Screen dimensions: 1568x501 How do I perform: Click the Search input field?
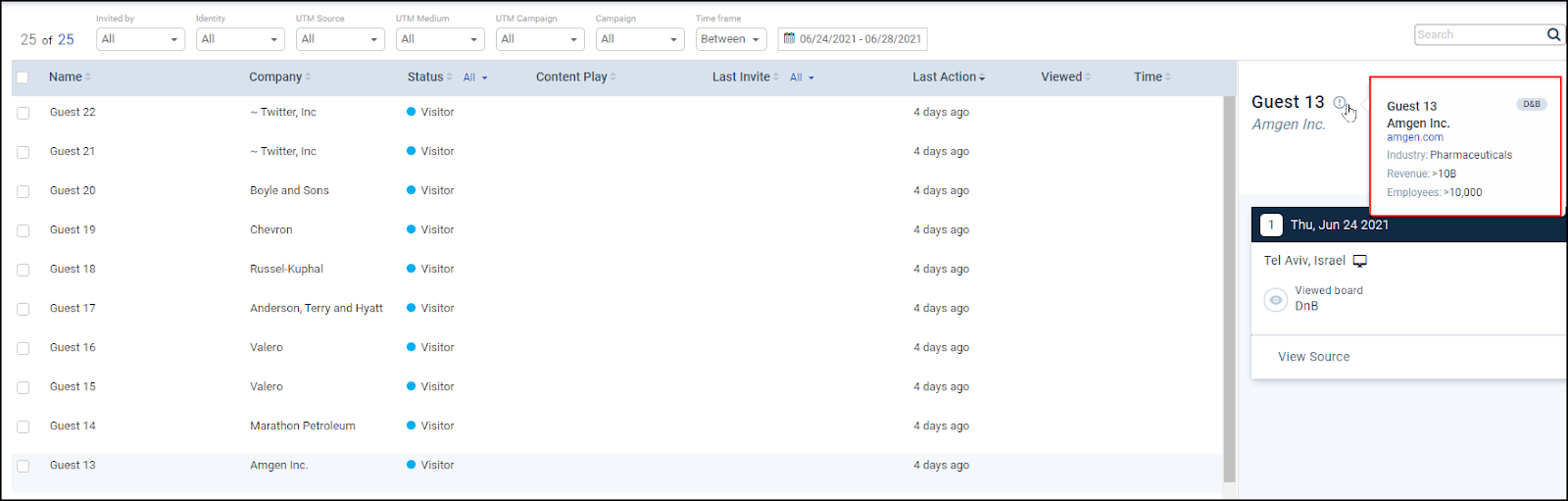[x=1479, y=34]
